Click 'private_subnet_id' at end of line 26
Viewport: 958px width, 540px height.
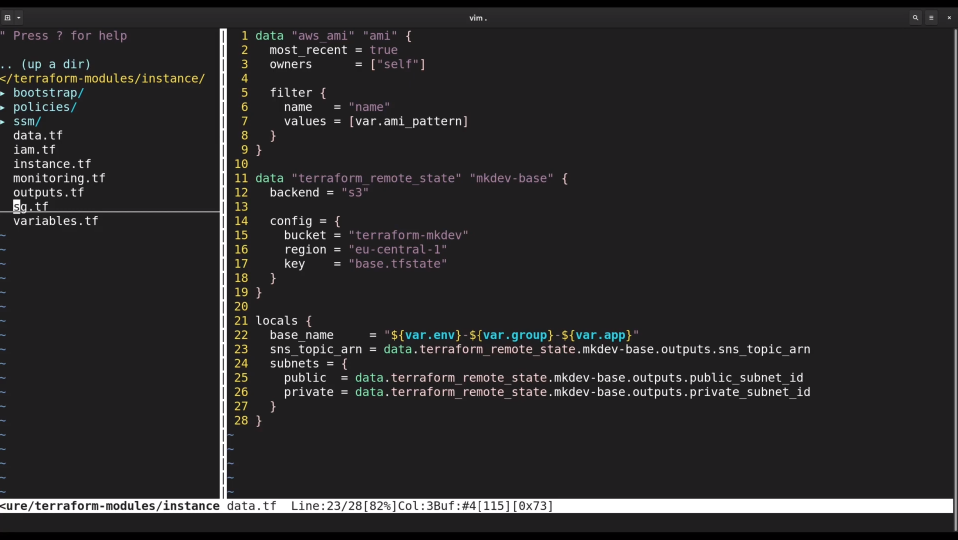[x=750, y=392]
